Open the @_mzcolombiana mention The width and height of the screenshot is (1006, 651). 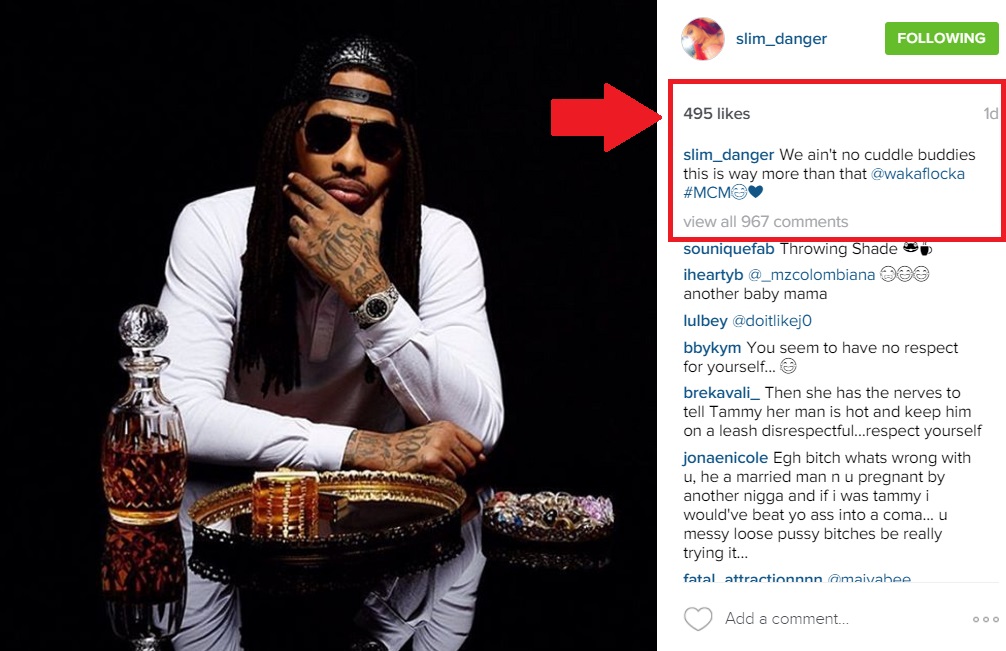click(x=812, y=275)
